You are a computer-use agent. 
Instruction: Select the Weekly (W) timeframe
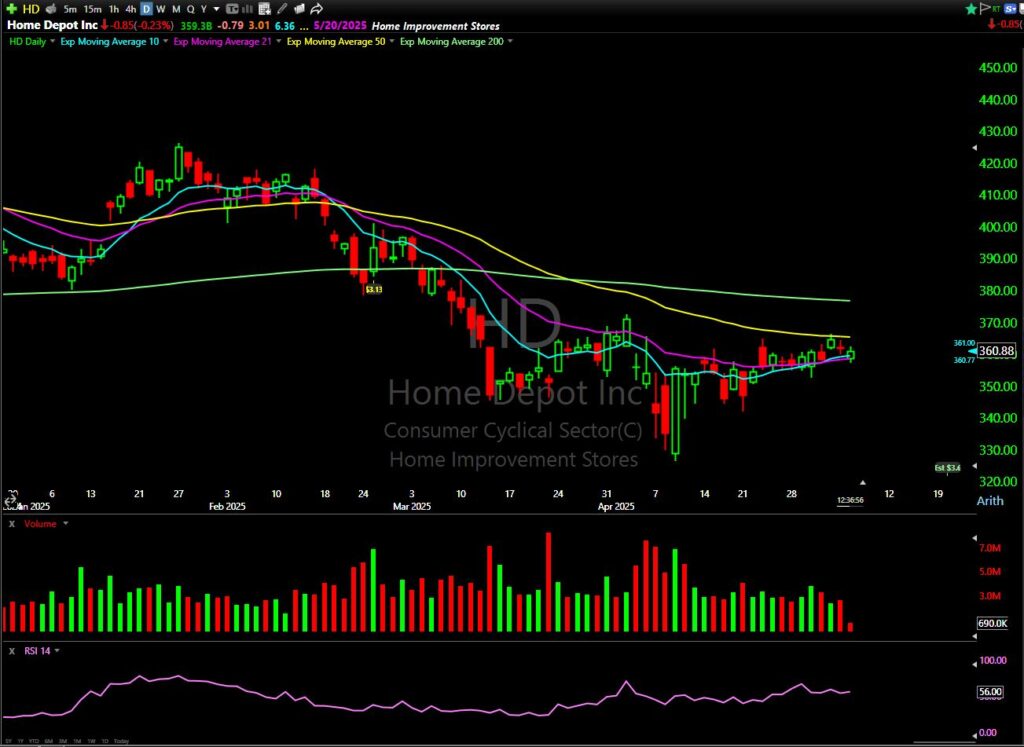(161, 9)
